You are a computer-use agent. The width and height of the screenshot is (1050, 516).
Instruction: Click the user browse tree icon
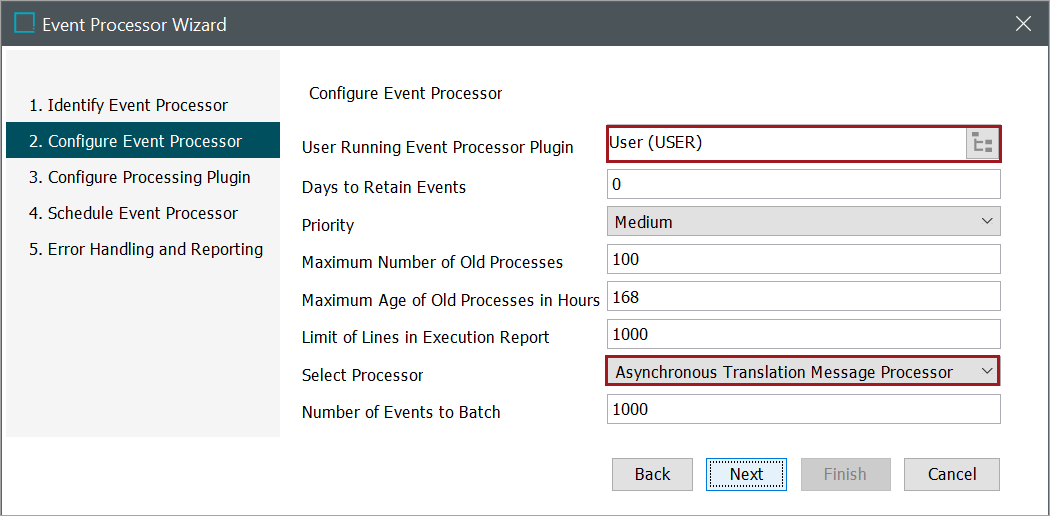point(982,144)
